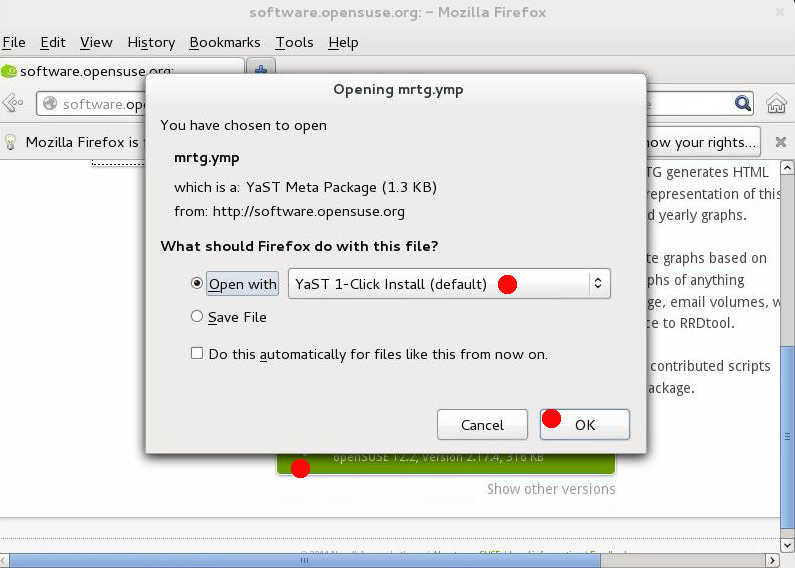Screen dimensions: 795x568
Task: Select the Open with radio button
Action: tap(197, 283)
